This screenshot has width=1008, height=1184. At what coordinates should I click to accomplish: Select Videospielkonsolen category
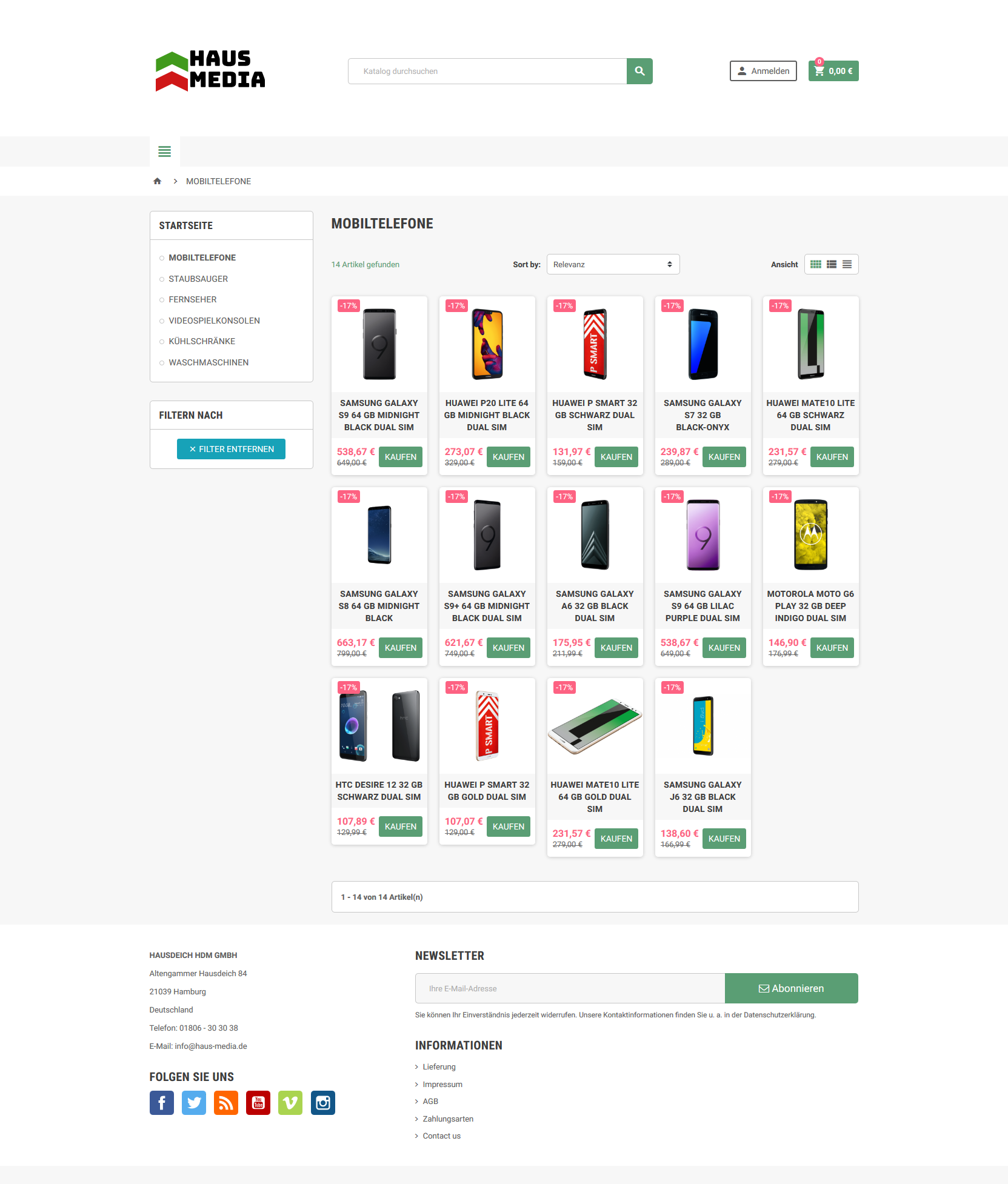tap(214, 321)
